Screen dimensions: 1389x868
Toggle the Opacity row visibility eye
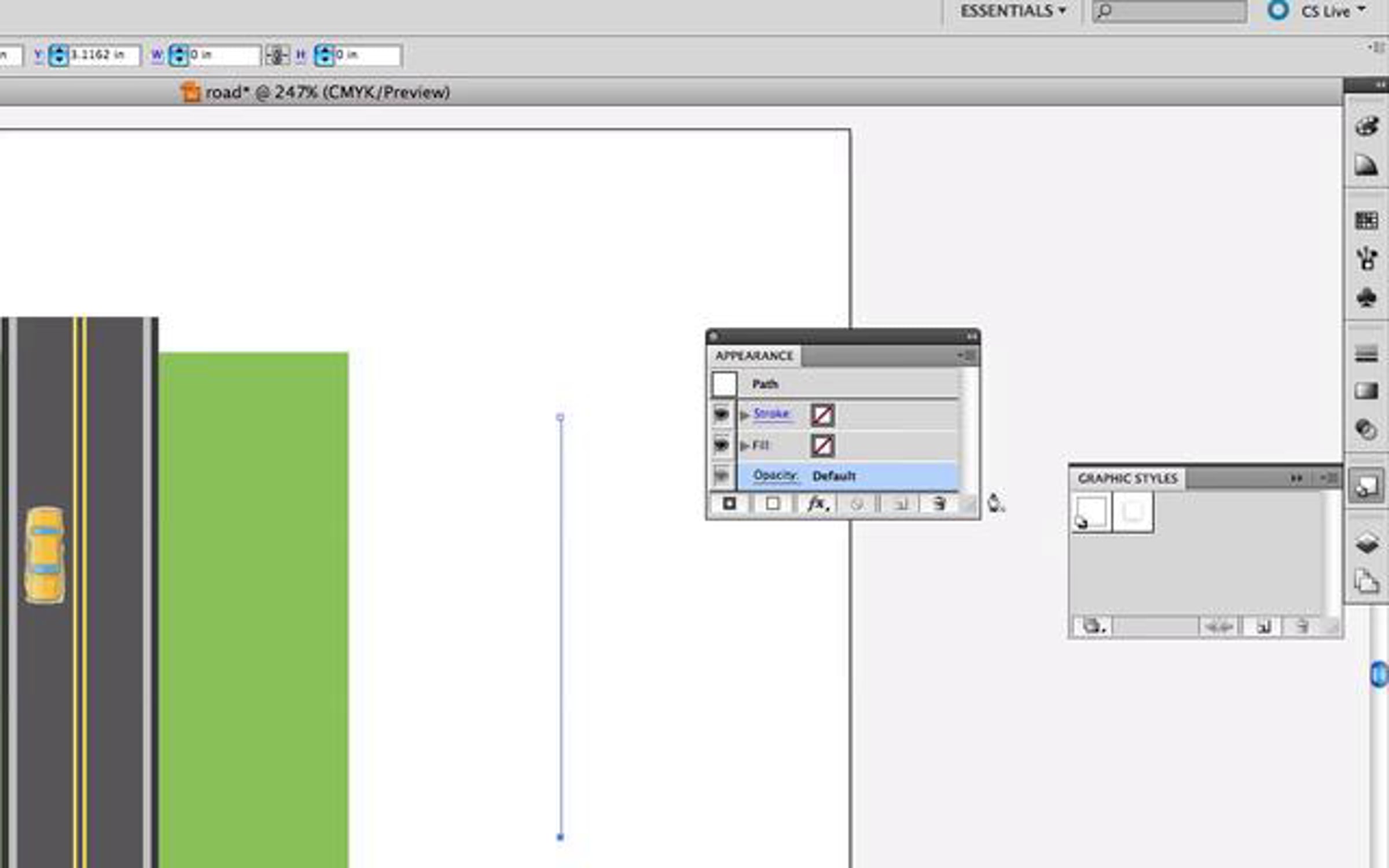coord(721,476)
